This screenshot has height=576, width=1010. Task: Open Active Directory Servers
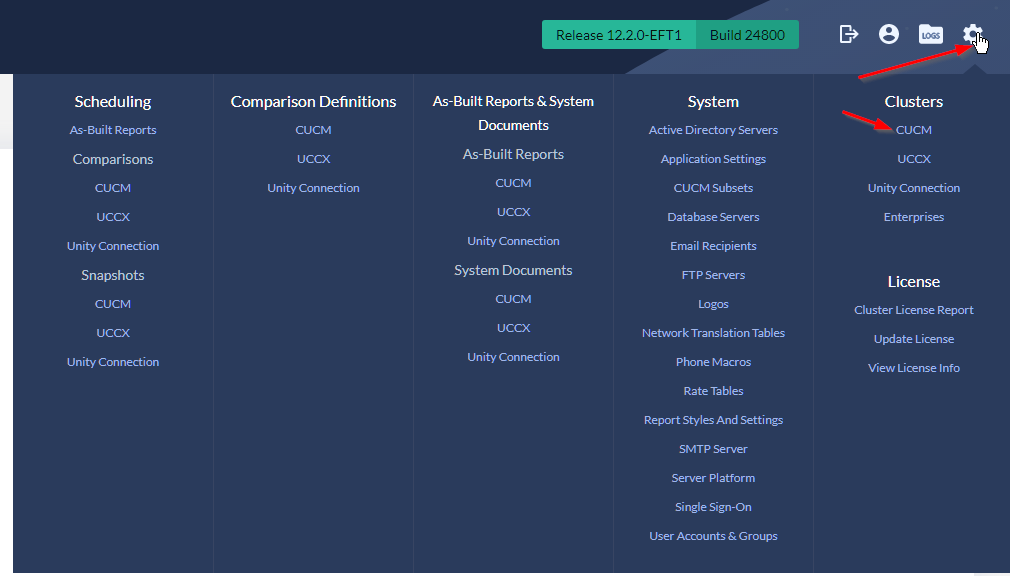(713, 130)
